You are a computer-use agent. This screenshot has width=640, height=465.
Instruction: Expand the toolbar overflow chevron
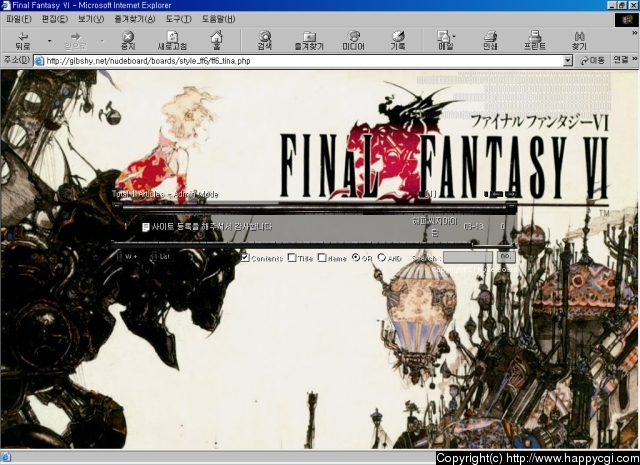[635, 33]
